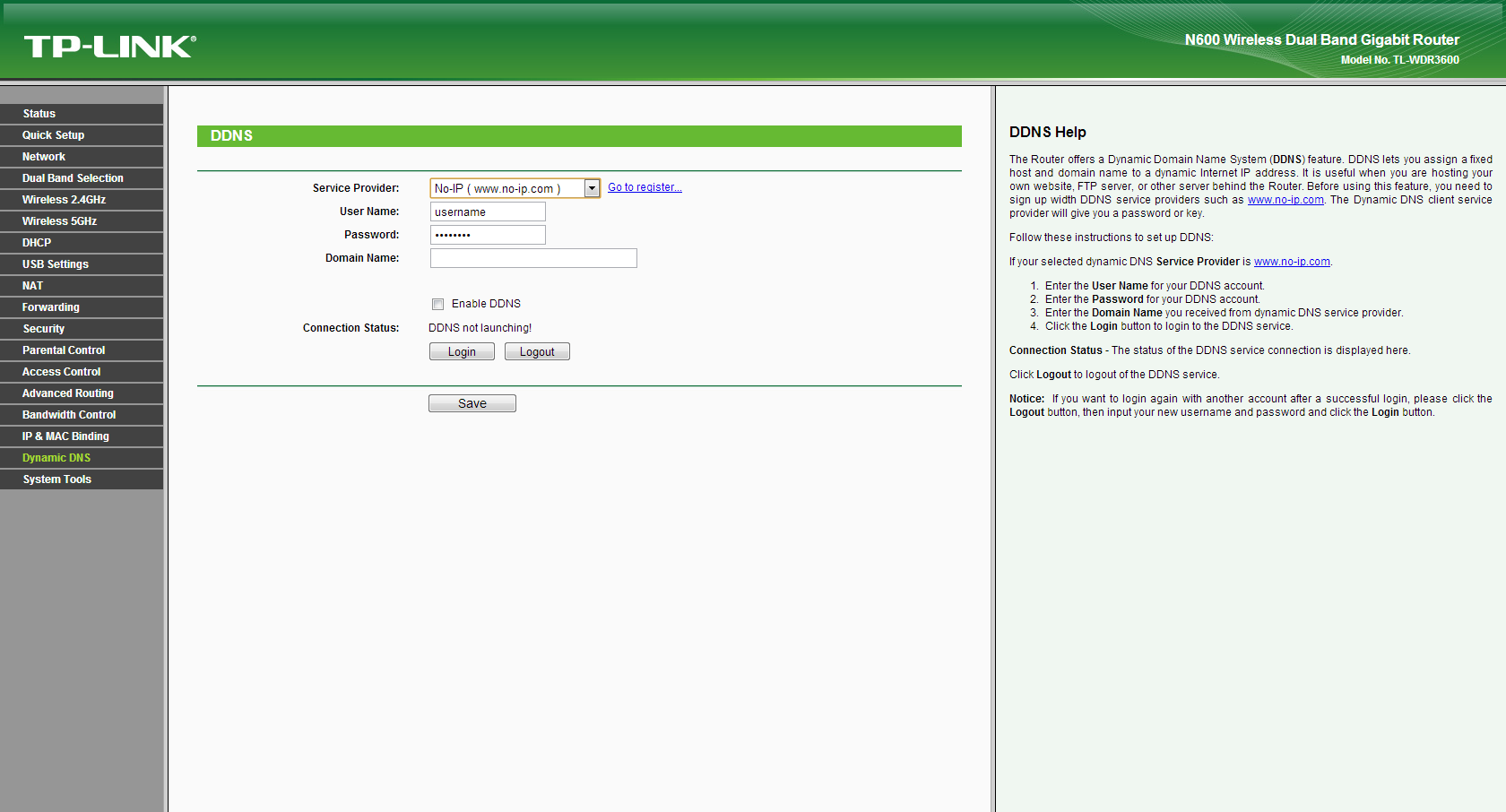Focus the User Name field
Viewport: 1506px width, 812px height.
tap(488, 212)
